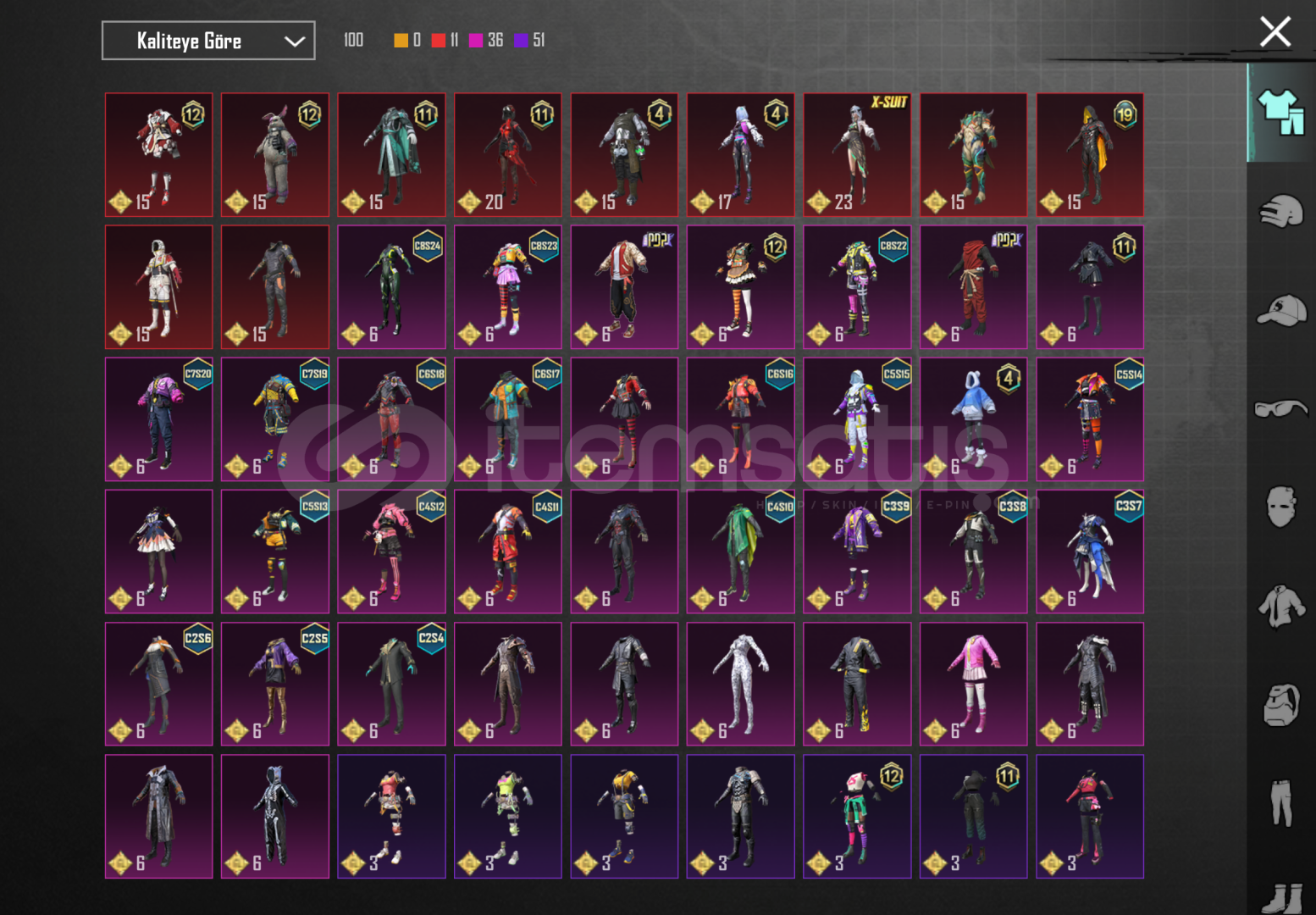Select the teal cloak outfit with 11 badge

(391, 155)
